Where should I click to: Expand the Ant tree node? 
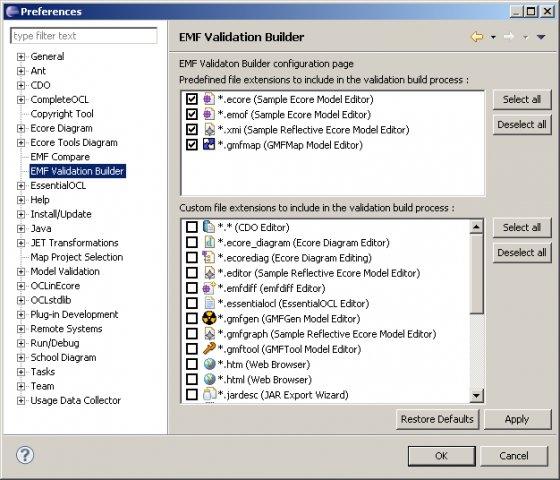[x=21, y=71]
